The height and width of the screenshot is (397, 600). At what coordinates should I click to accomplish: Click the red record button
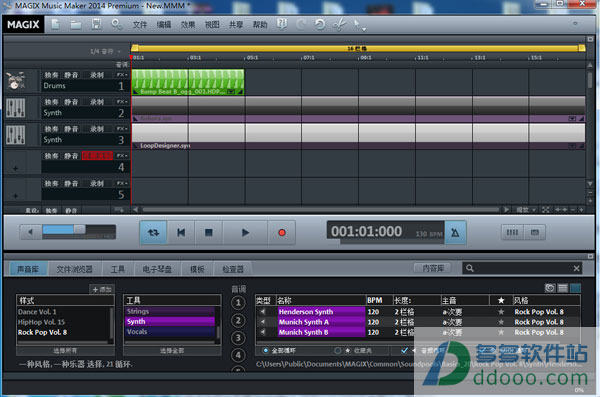[282, 232]
